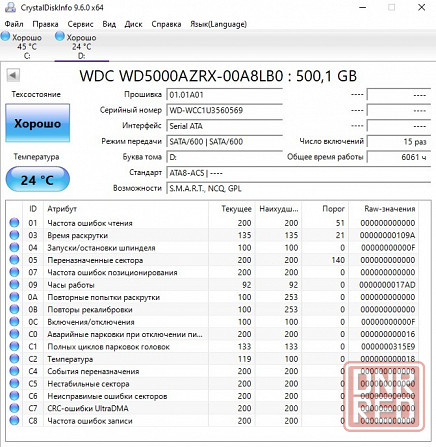Click status circle for attribute 07
This screenshot has width=436, height=447.
coord(14,272)
